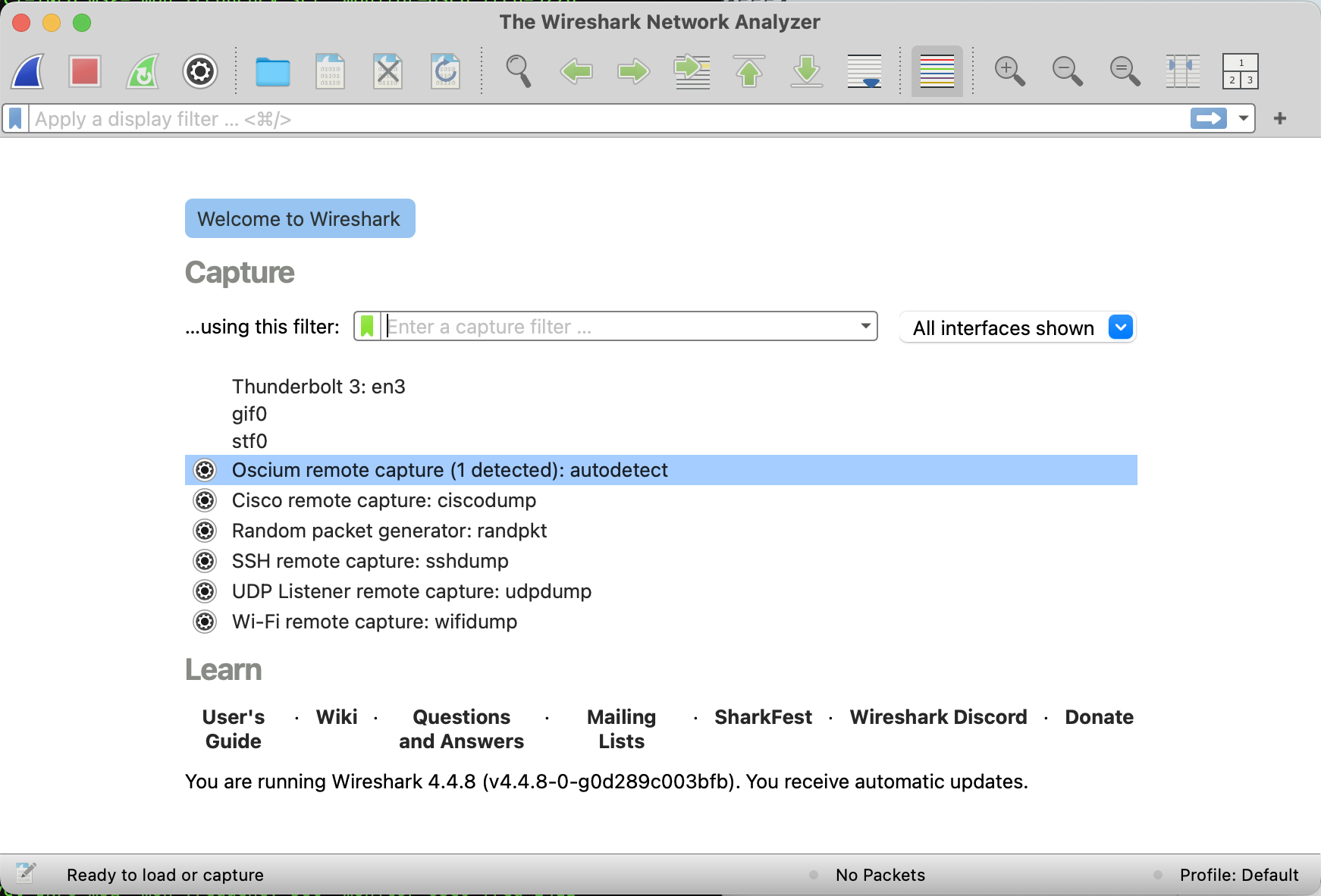Open randpkt settings gear icon

click(205, 531)
